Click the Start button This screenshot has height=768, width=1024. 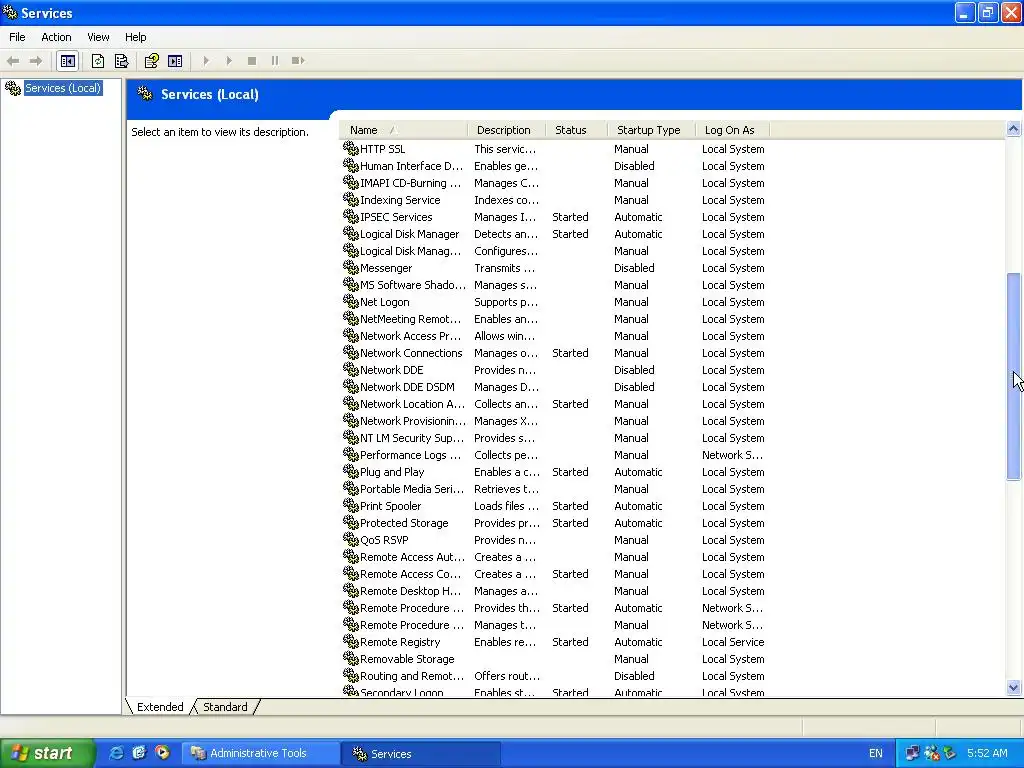[46, 753]
